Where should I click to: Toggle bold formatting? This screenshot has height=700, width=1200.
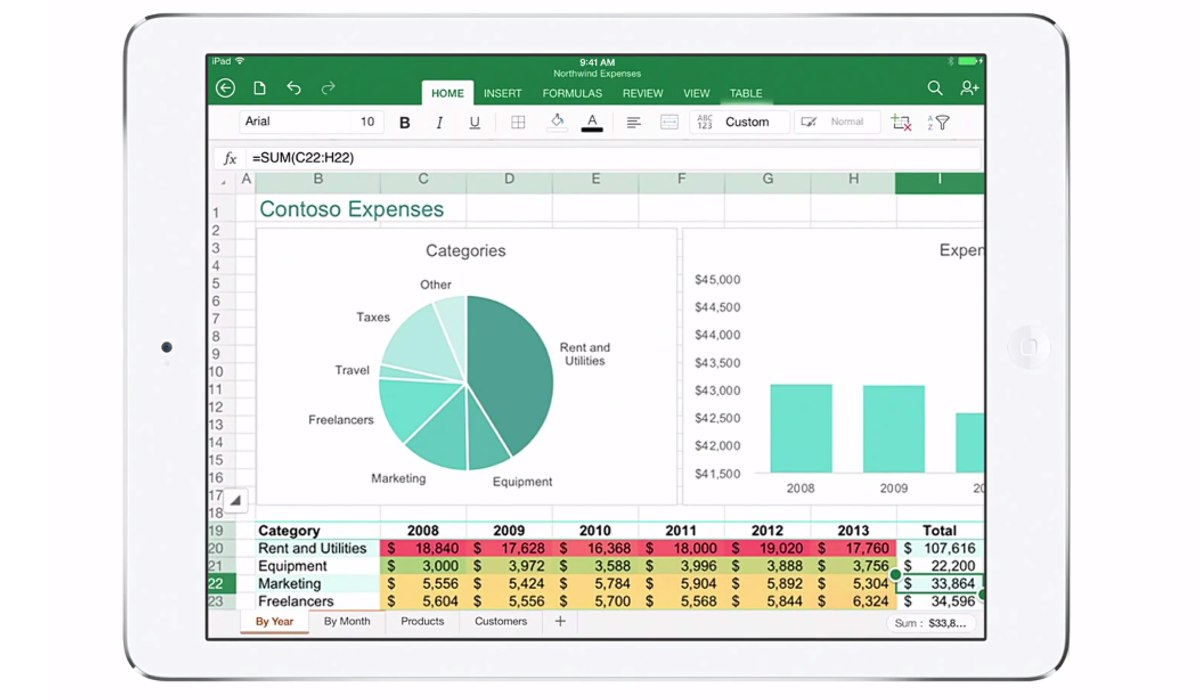pos(405,123)
